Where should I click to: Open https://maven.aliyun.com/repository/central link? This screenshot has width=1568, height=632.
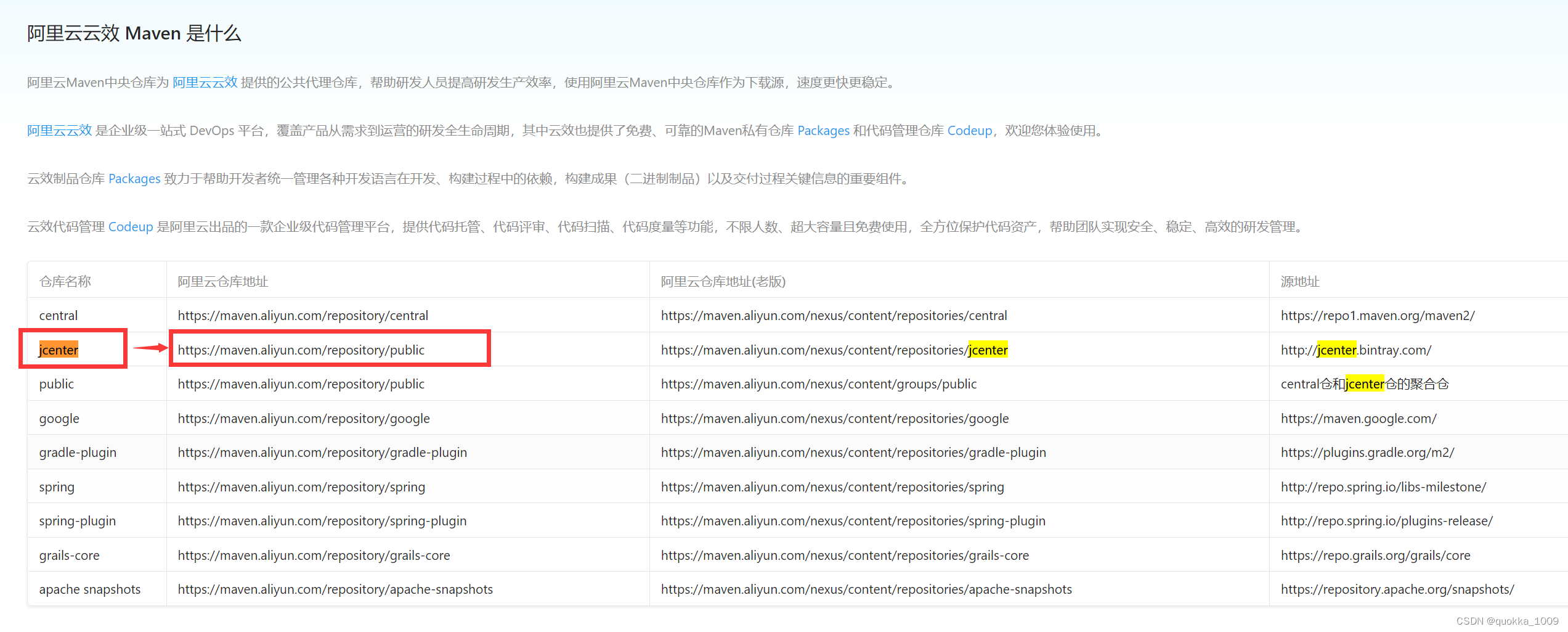tap(303, 315)
